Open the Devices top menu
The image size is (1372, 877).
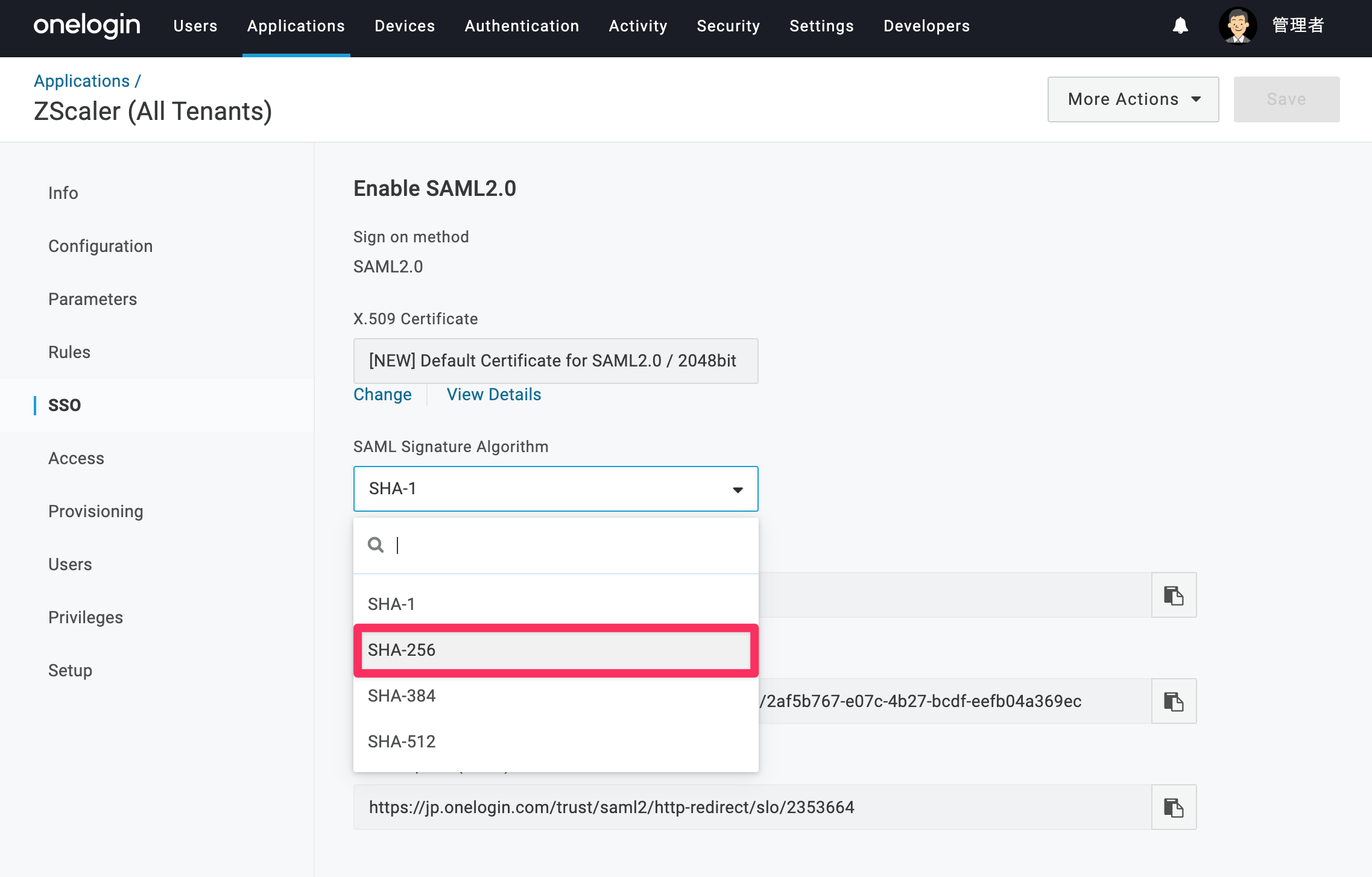point(405,26)
